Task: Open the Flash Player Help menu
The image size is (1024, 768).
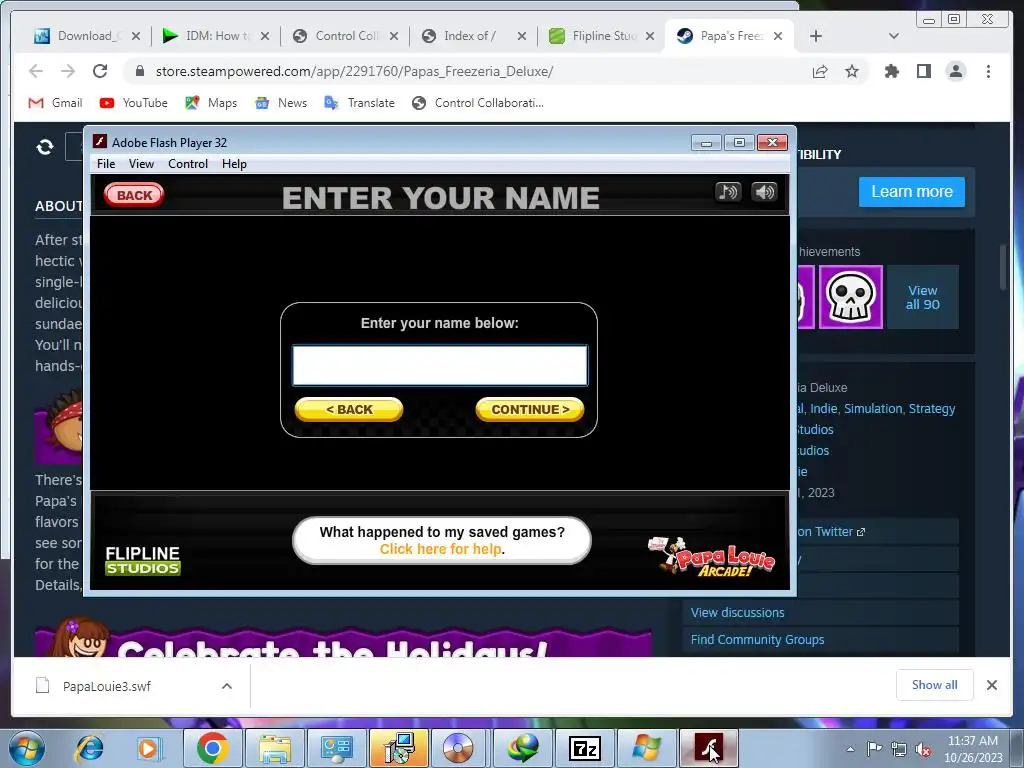Action: [x=234, y=164]
